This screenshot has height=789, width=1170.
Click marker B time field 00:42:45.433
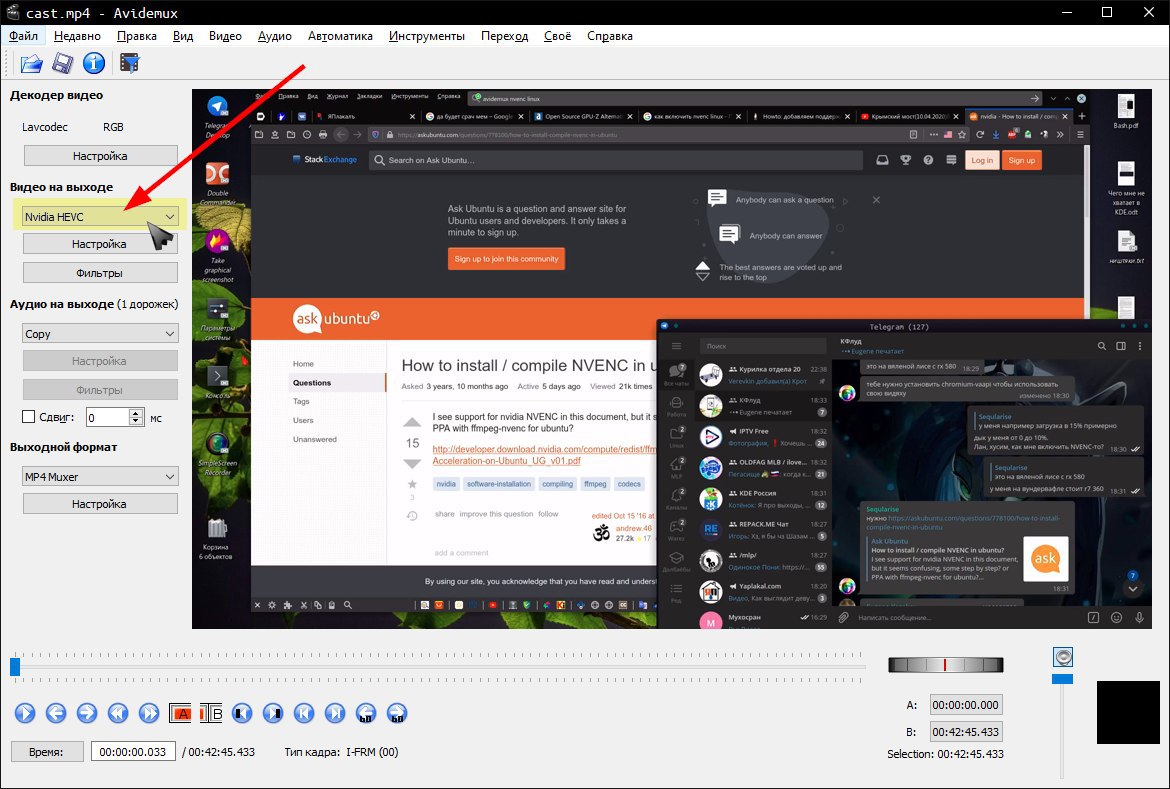click(x=966, y=732)
